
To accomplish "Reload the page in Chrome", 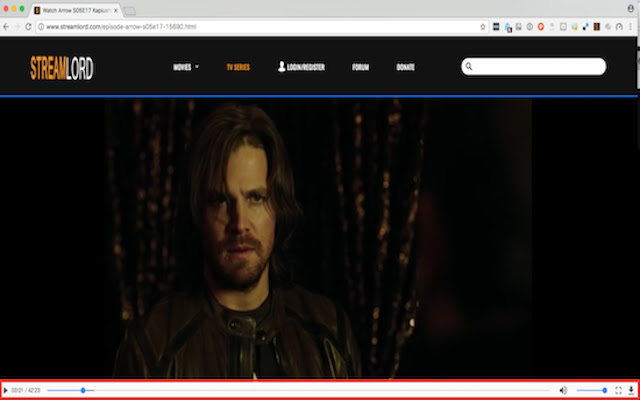I will [x=28, y=27].
